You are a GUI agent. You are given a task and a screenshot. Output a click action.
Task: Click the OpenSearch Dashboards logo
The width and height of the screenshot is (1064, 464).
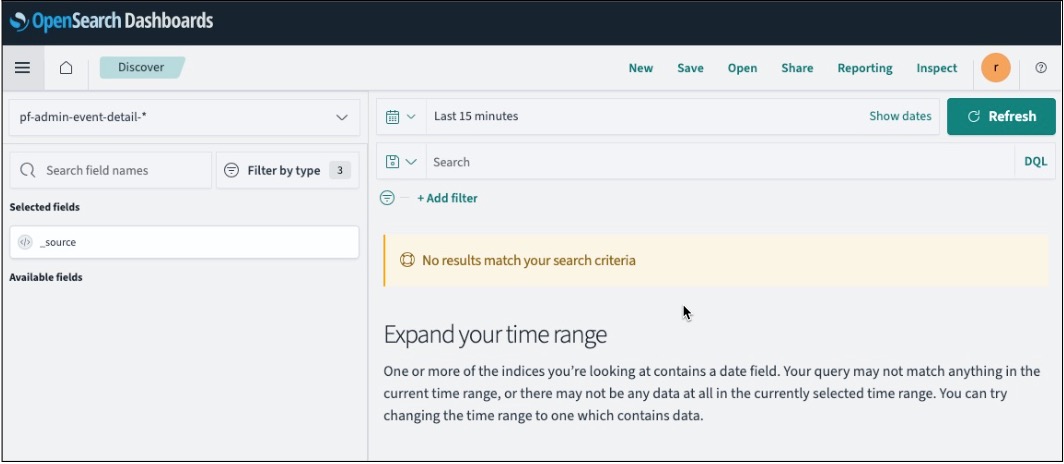point(111,21)
